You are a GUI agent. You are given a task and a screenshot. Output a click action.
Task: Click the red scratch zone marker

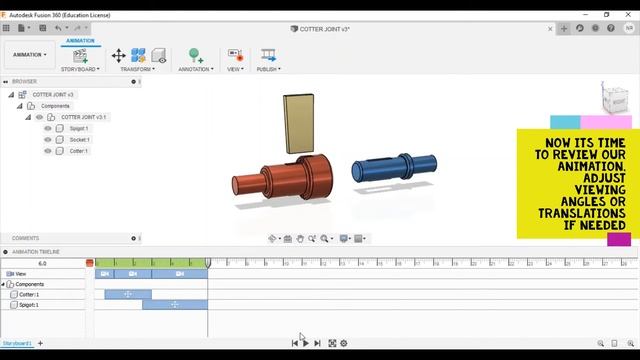[x=90, y=263]
